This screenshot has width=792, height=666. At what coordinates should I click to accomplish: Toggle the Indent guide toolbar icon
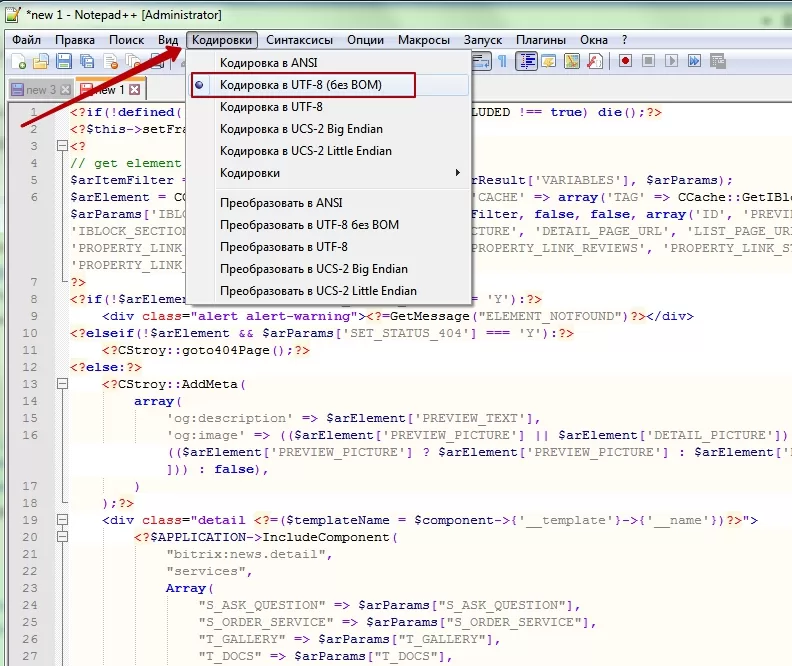(526, 62)
